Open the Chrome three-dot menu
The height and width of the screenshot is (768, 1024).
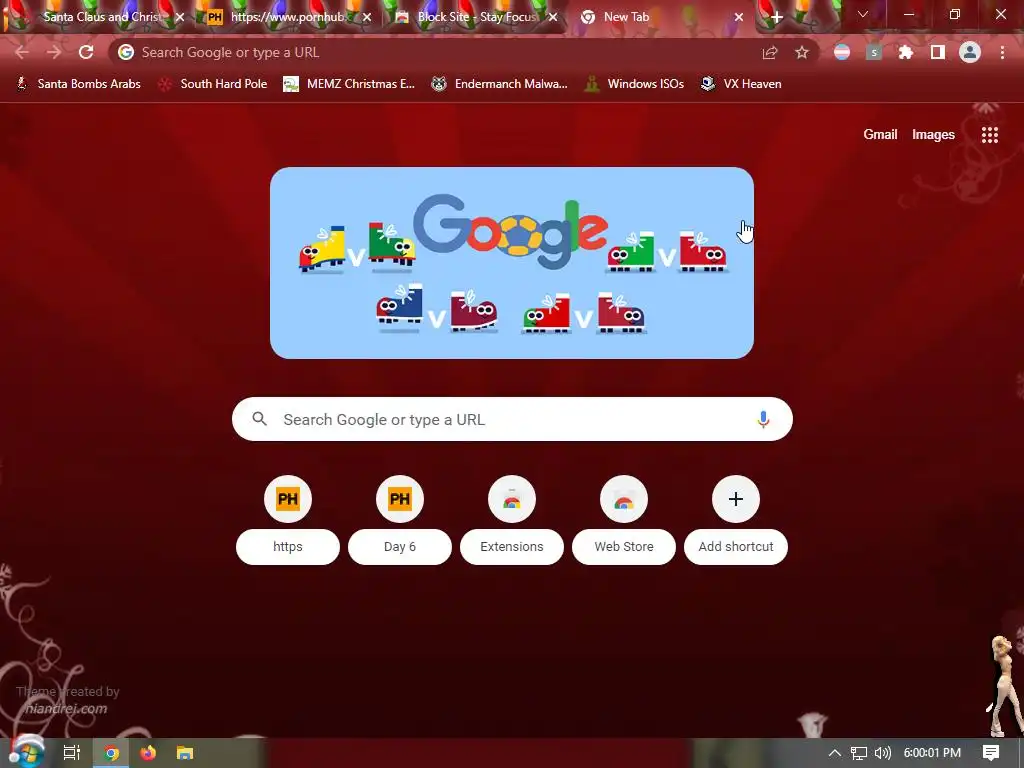click(x=1002, y=52)
